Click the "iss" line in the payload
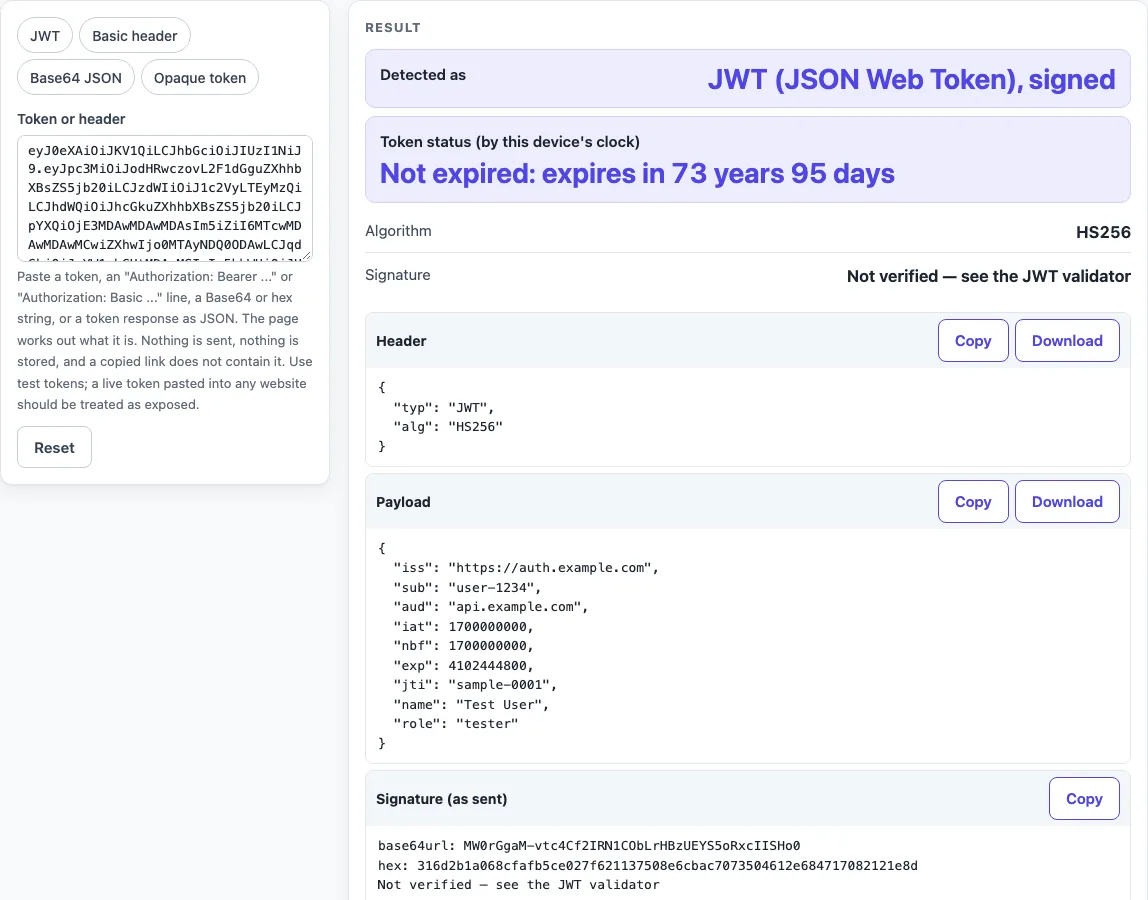 [x=526, y=568]
